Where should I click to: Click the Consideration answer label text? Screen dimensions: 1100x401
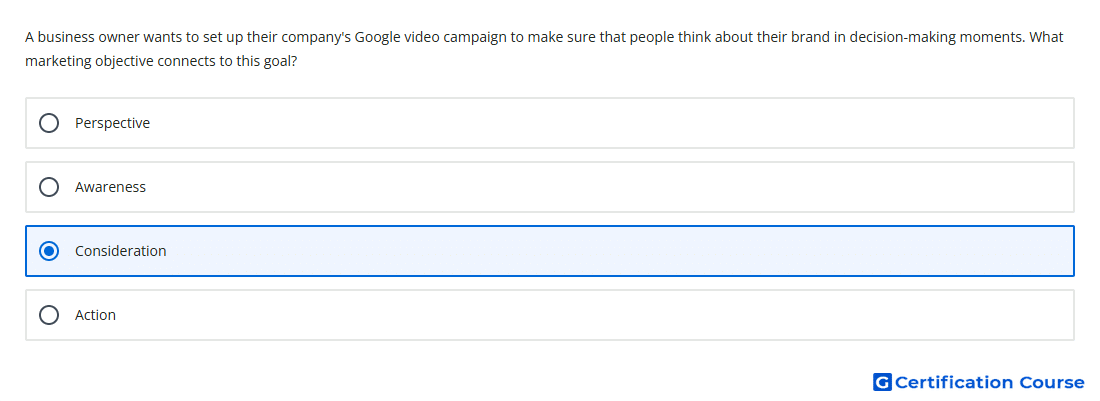pos(121,251)
